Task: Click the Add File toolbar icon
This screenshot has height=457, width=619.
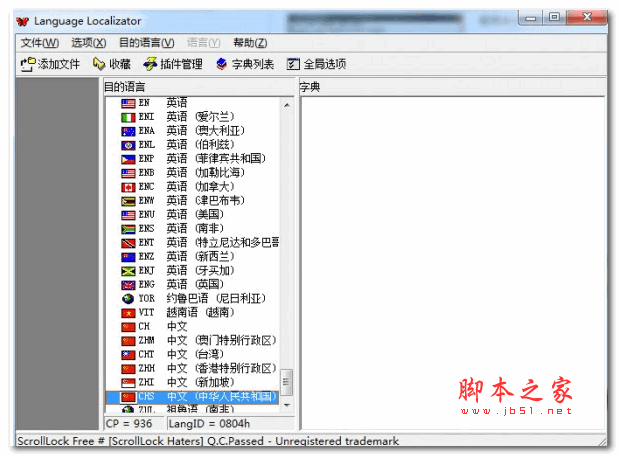Action: click(28, 64)
